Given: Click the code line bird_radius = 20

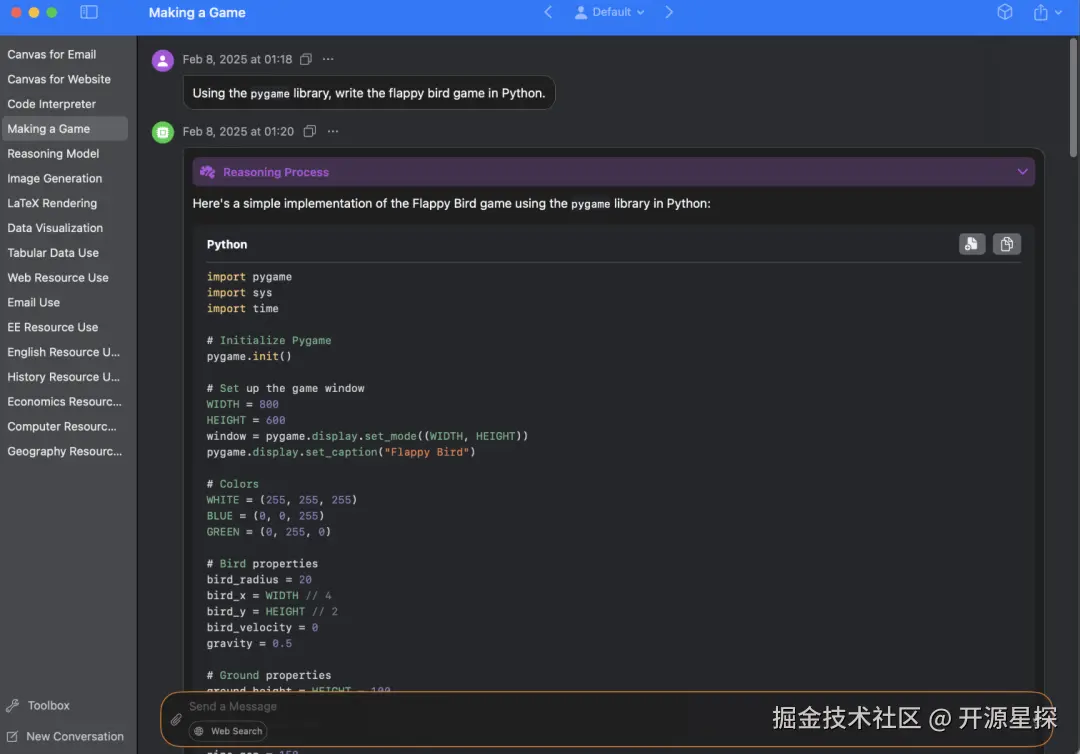Looking at the screenshot, I should [259, 580].
